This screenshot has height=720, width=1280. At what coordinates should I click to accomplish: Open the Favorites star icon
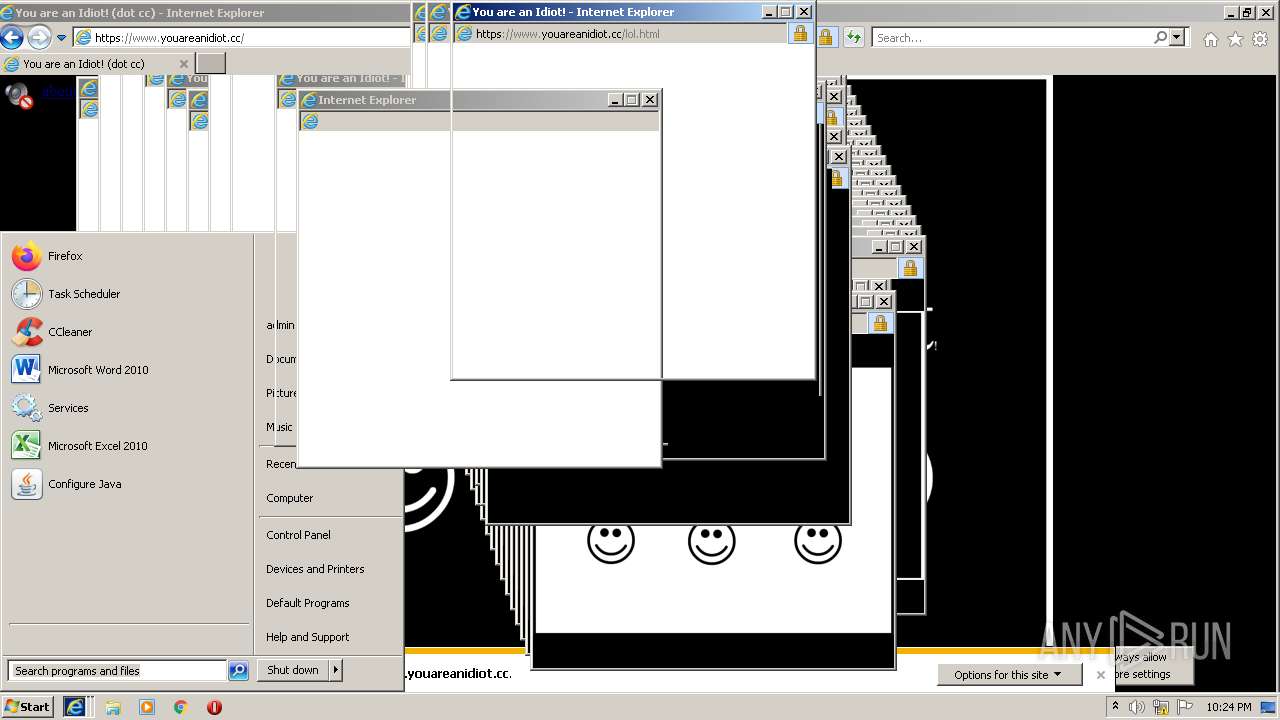click(x=1235, y=39)
